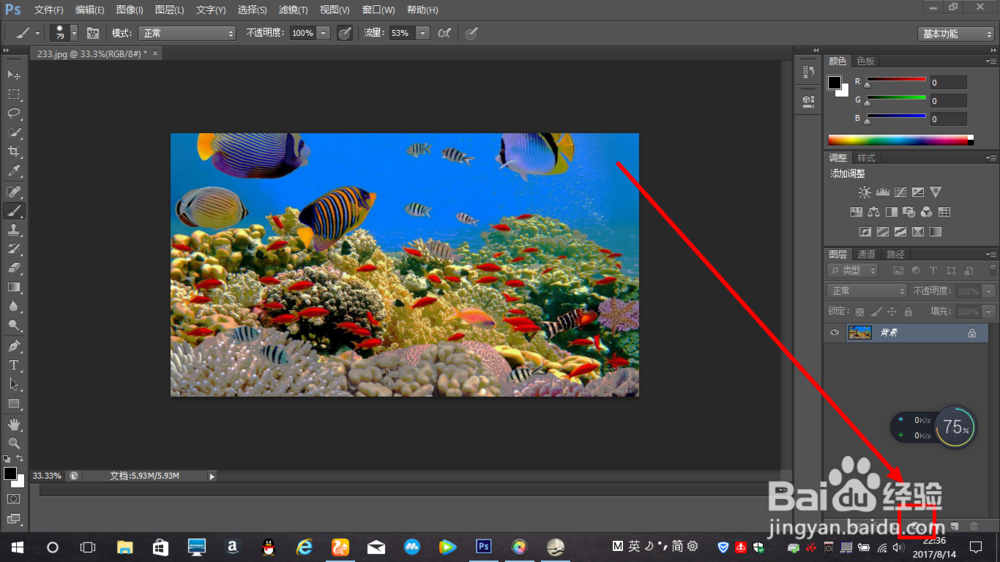Select the Zoom tool in toolbox
Image resolution: width=1000 pixels, height=562 pixels.
coord(13,443)
